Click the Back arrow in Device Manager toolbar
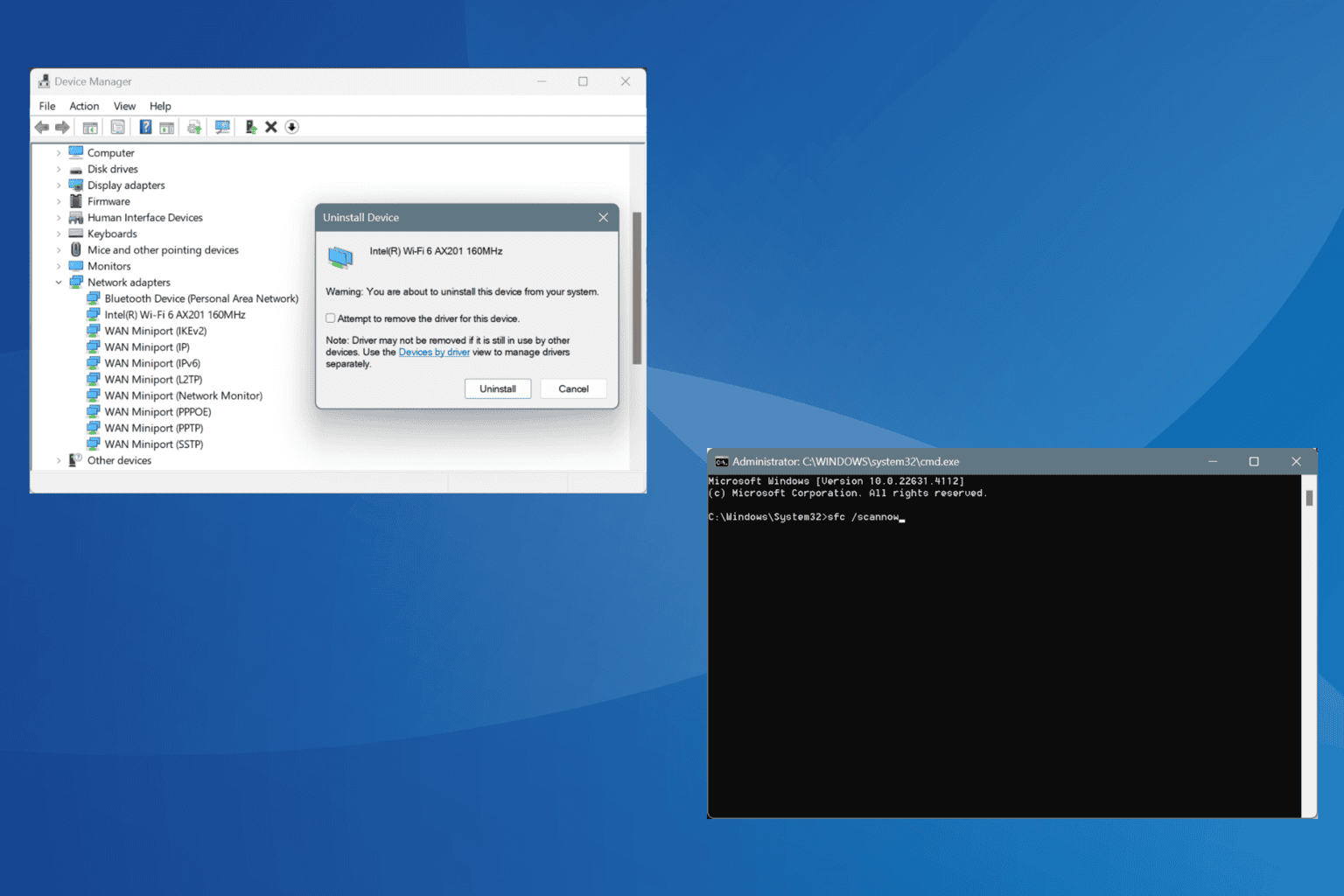The width and height of the screenshot is (1344, 896). [42, 127]
